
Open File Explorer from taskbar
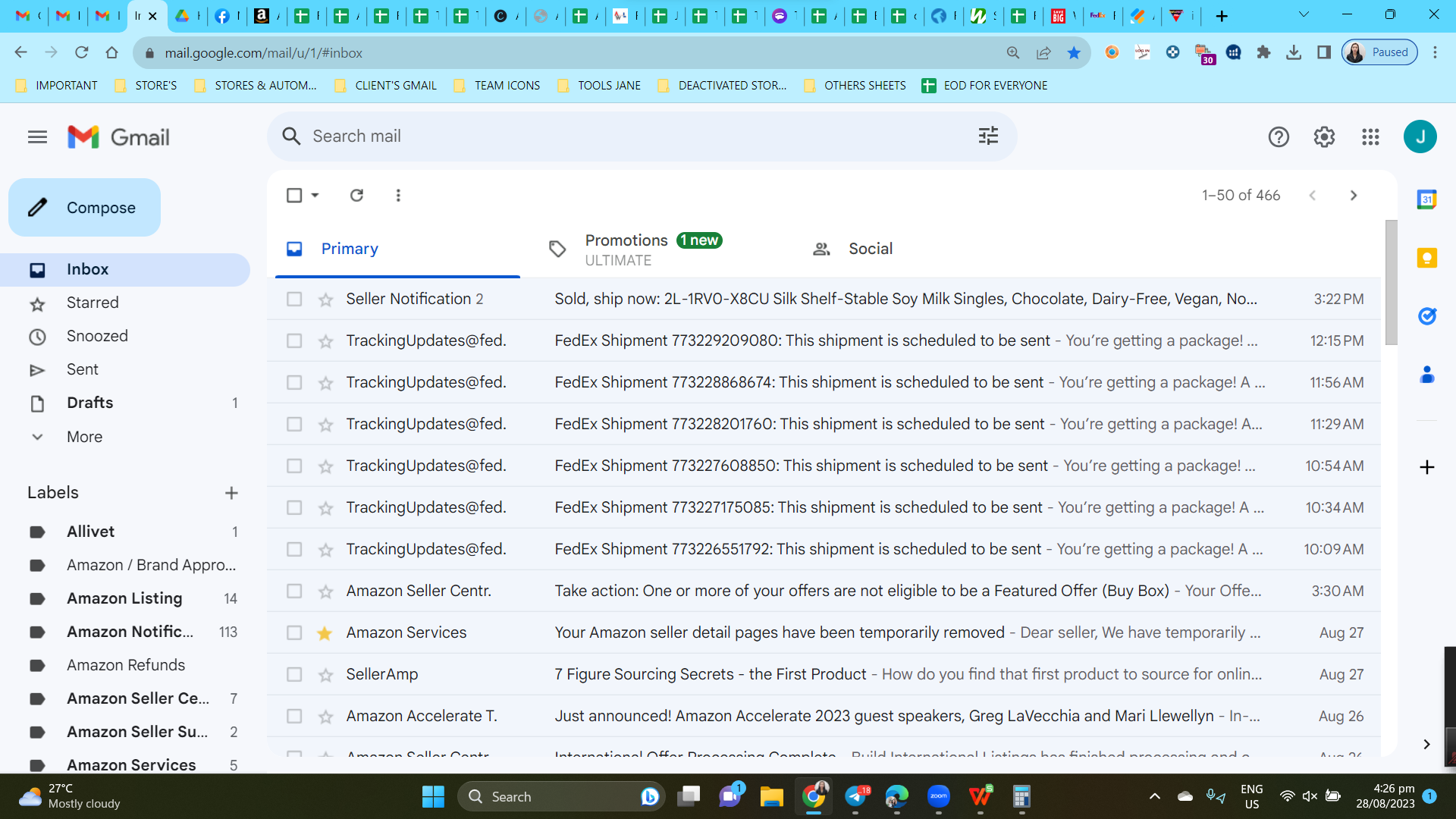[771, 796]
